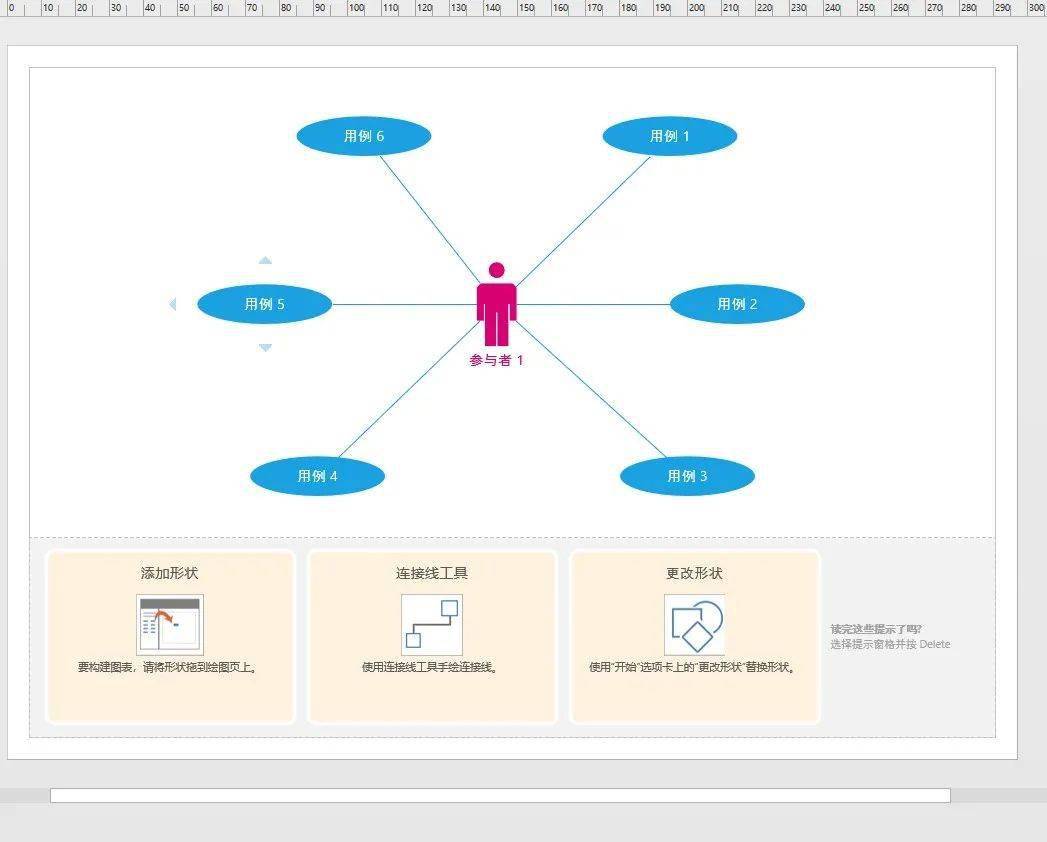Click the connector line to 用例 2
Image resolution: width=1047 pixels, height=842 pixels.
[x=593, y=304]
